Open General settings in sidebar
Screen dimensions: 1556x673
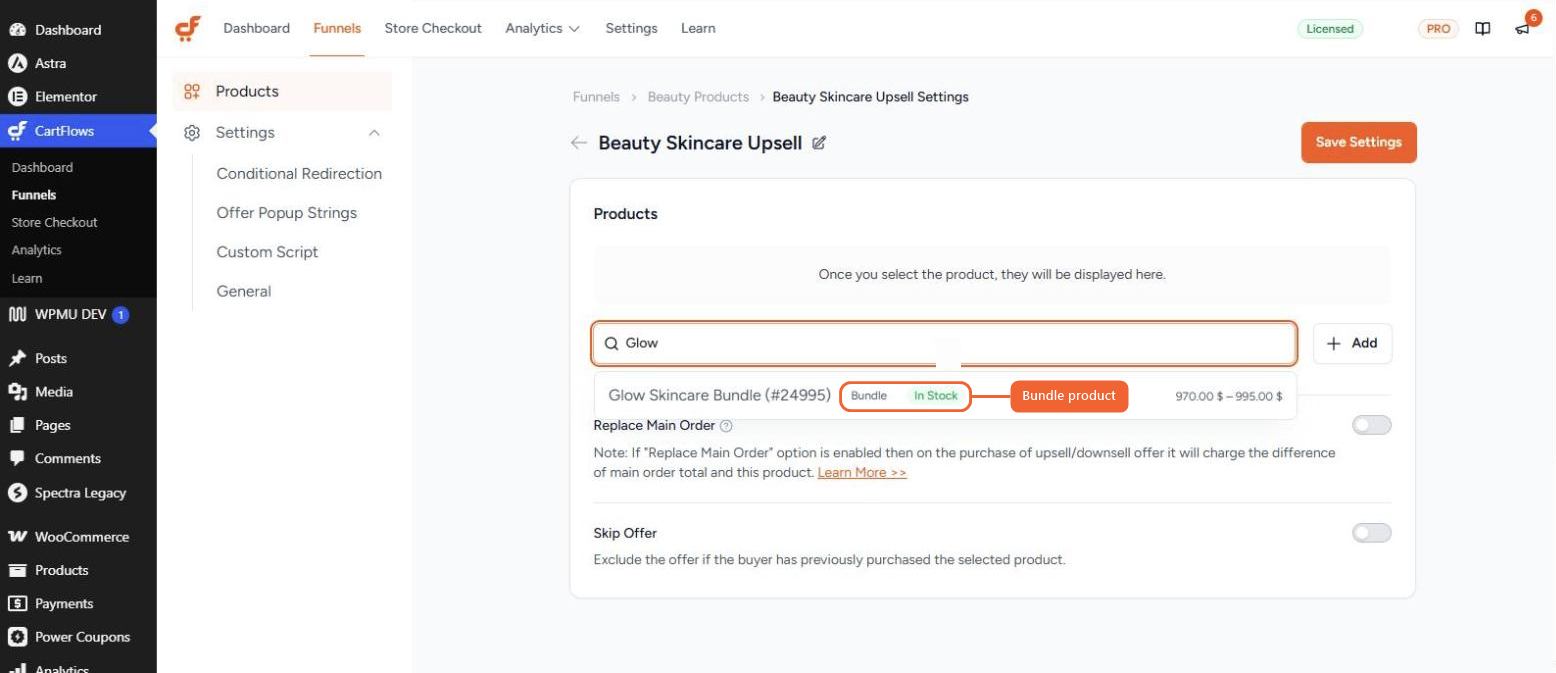click(x=244, y=292)
